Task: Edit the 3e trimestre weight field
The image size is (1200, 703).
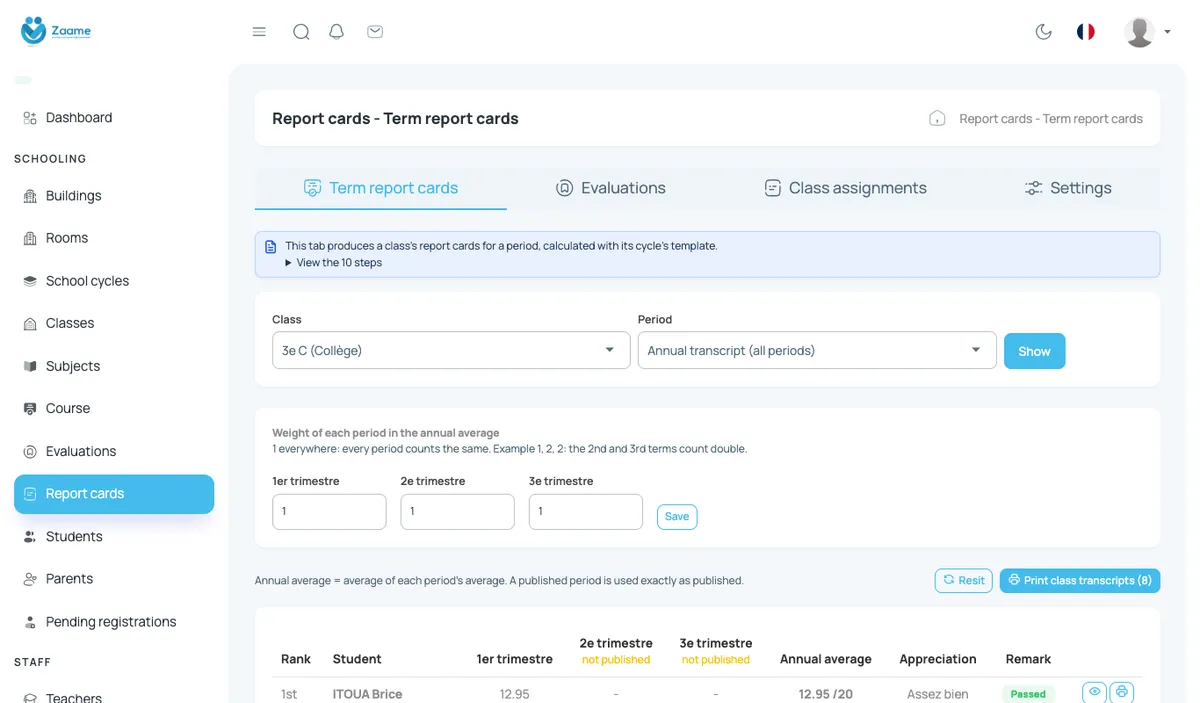Action: (585, 512)
